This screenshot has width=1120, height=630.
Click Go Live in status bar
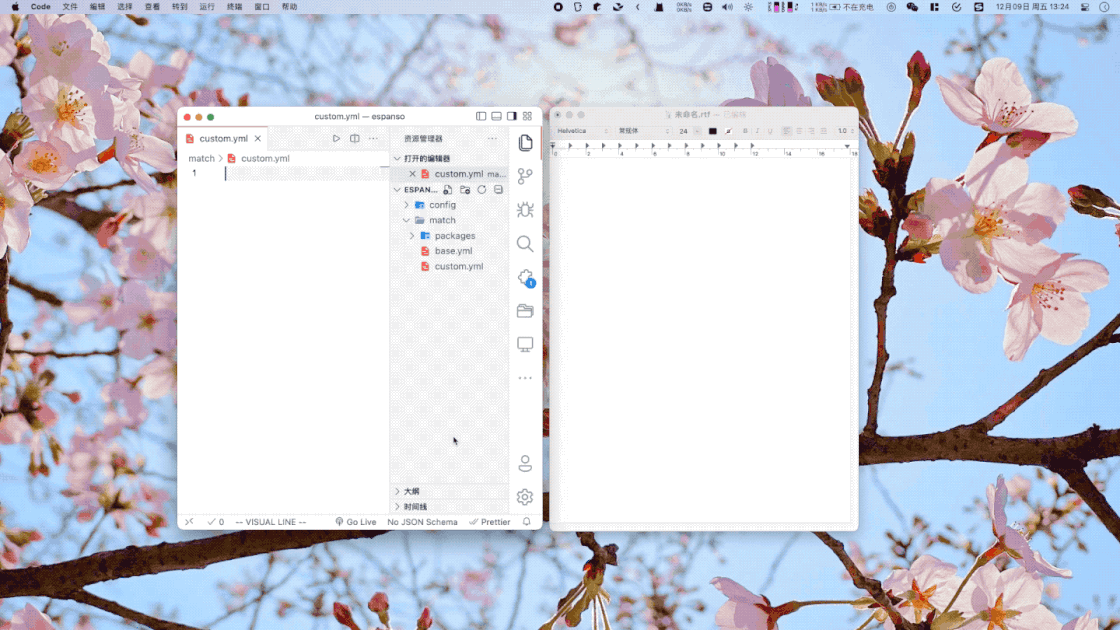pos(356,522)
